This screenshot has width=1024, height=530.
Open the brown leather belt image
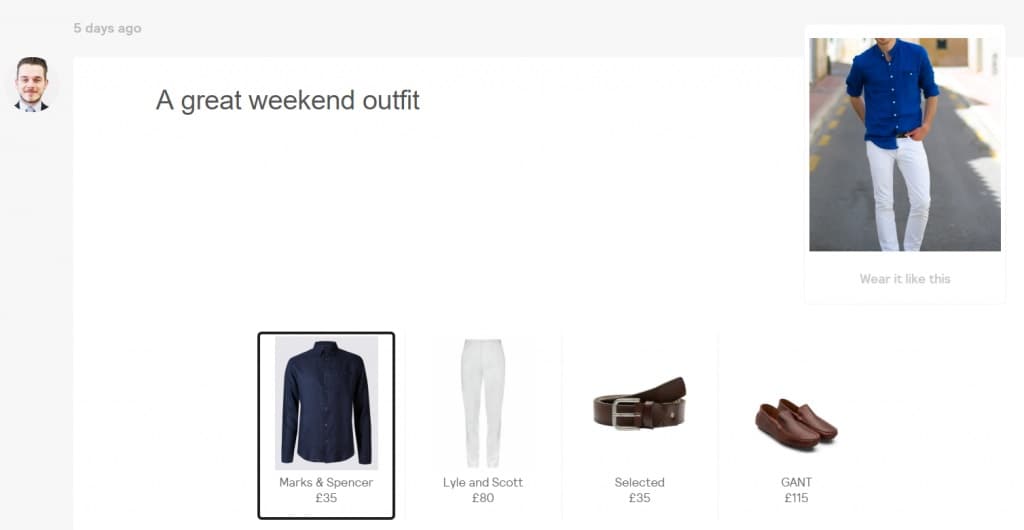click(639, 404)
